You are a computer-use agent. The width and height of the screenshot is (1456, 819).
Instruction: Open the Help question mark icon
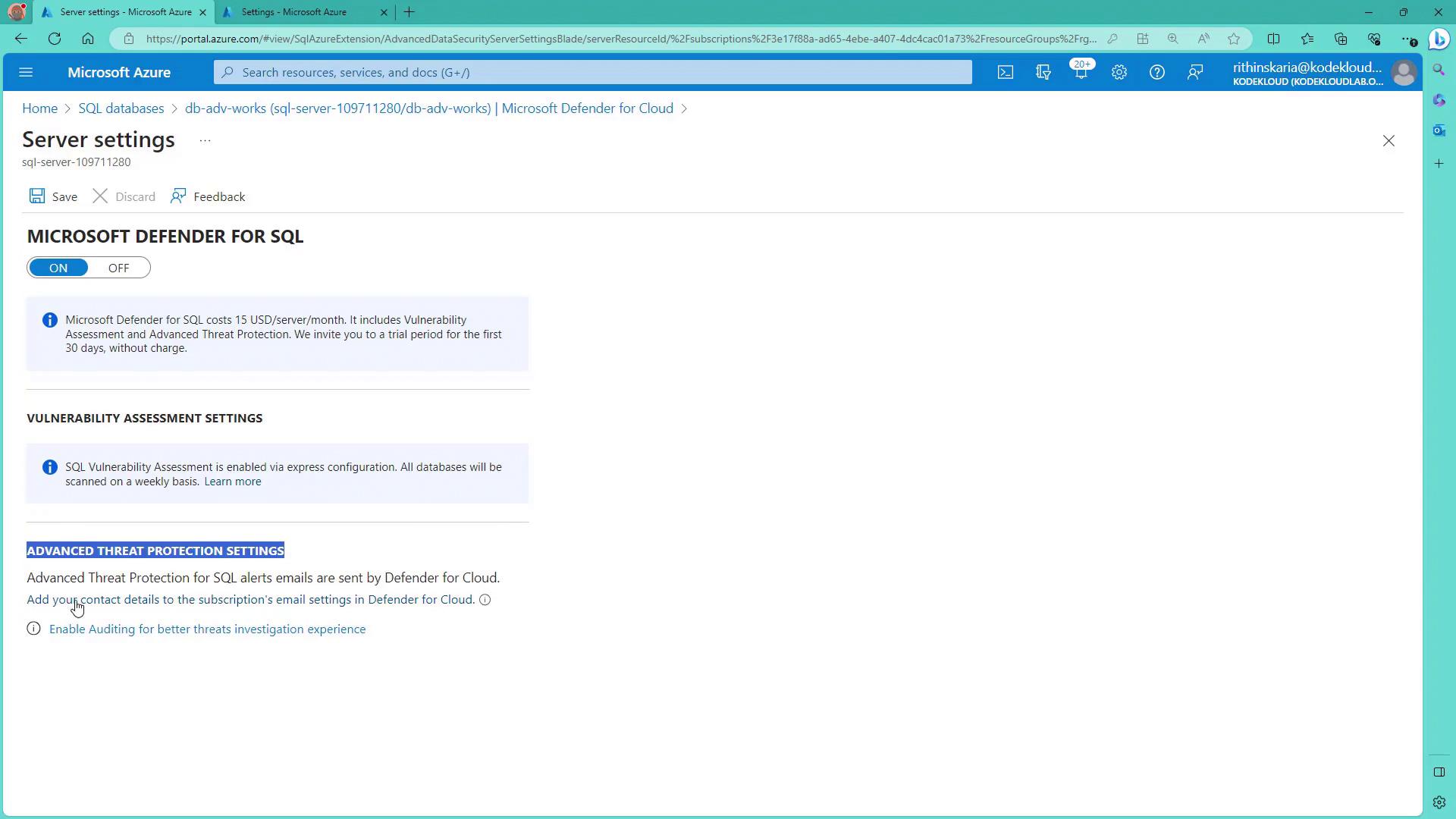coord(1156,72)
